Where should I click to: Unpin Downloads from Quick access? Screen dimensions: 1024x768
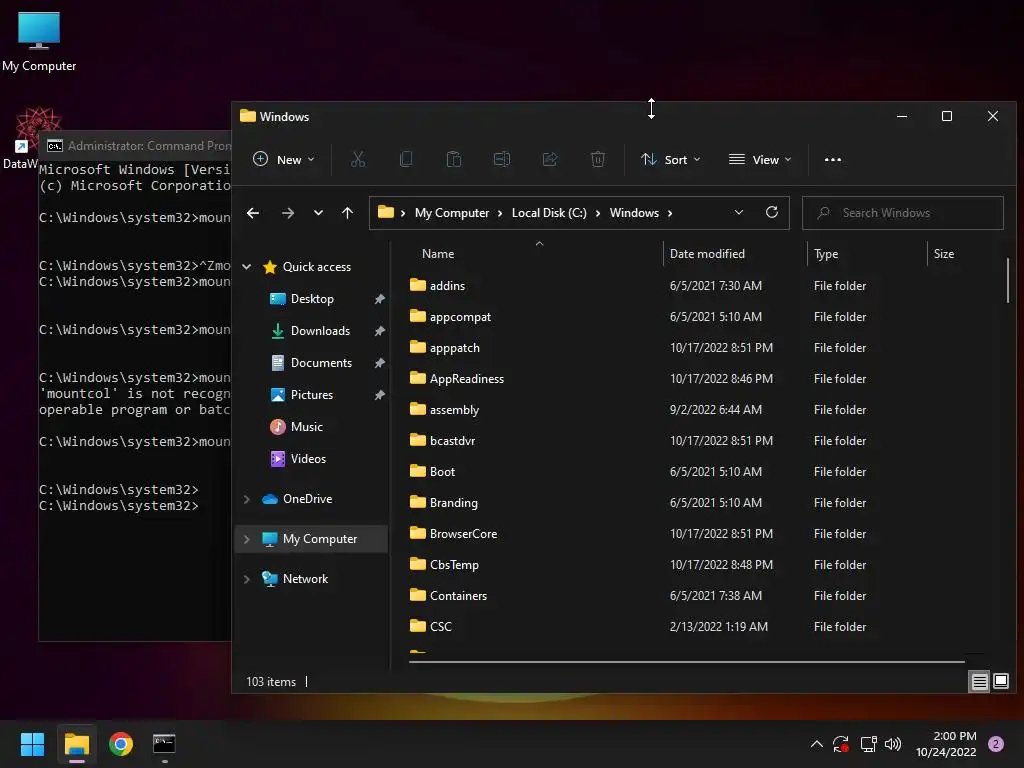tap(379, 331)
